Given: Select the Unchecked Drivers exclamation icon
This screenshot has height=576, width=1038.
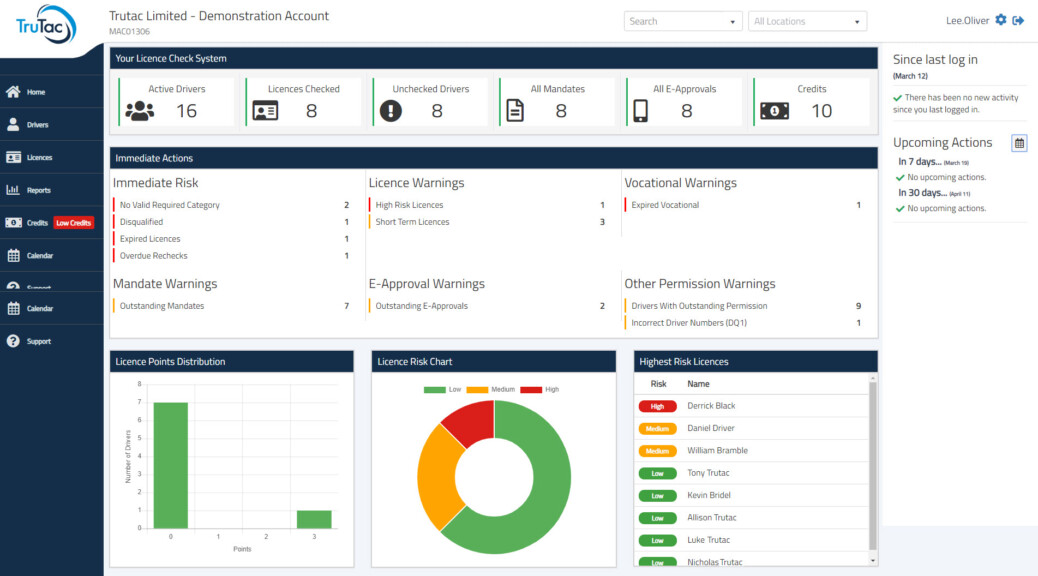Looking at the screenshot, I should pyautogui.click(x=391, y=111).
